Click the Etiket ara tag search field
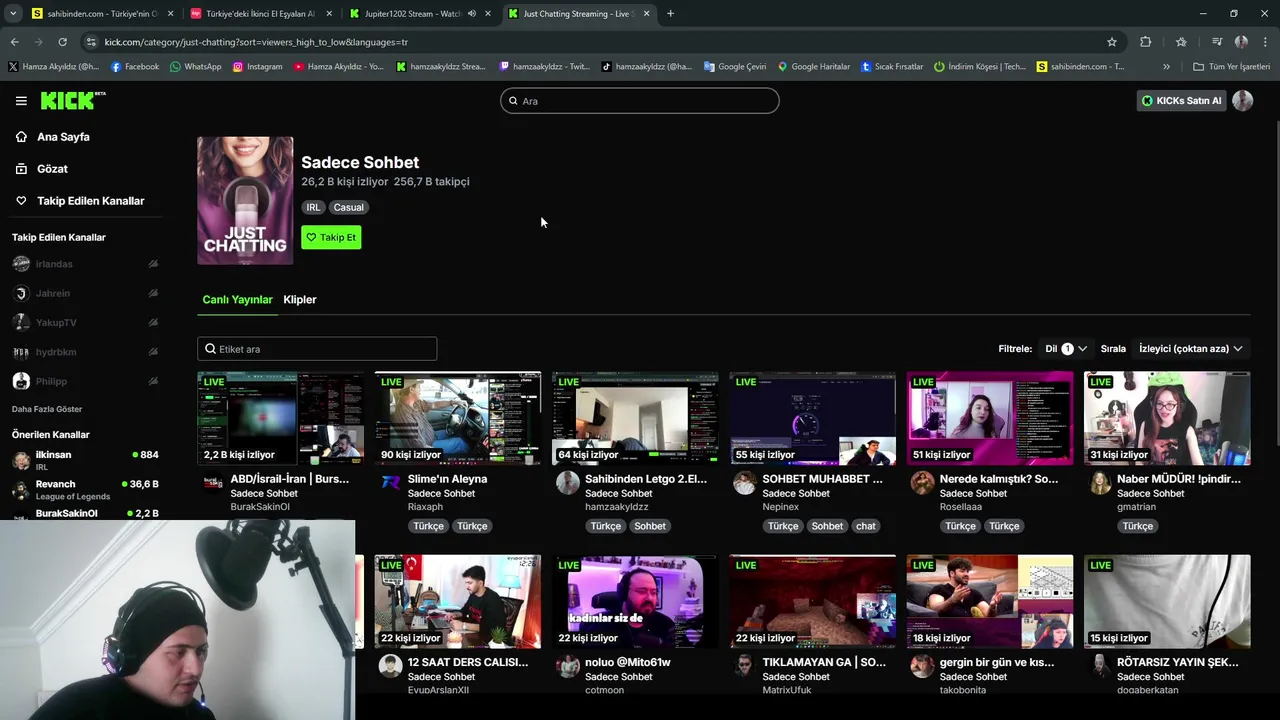This screenshot has width=1280, height=720. [317, 349]
